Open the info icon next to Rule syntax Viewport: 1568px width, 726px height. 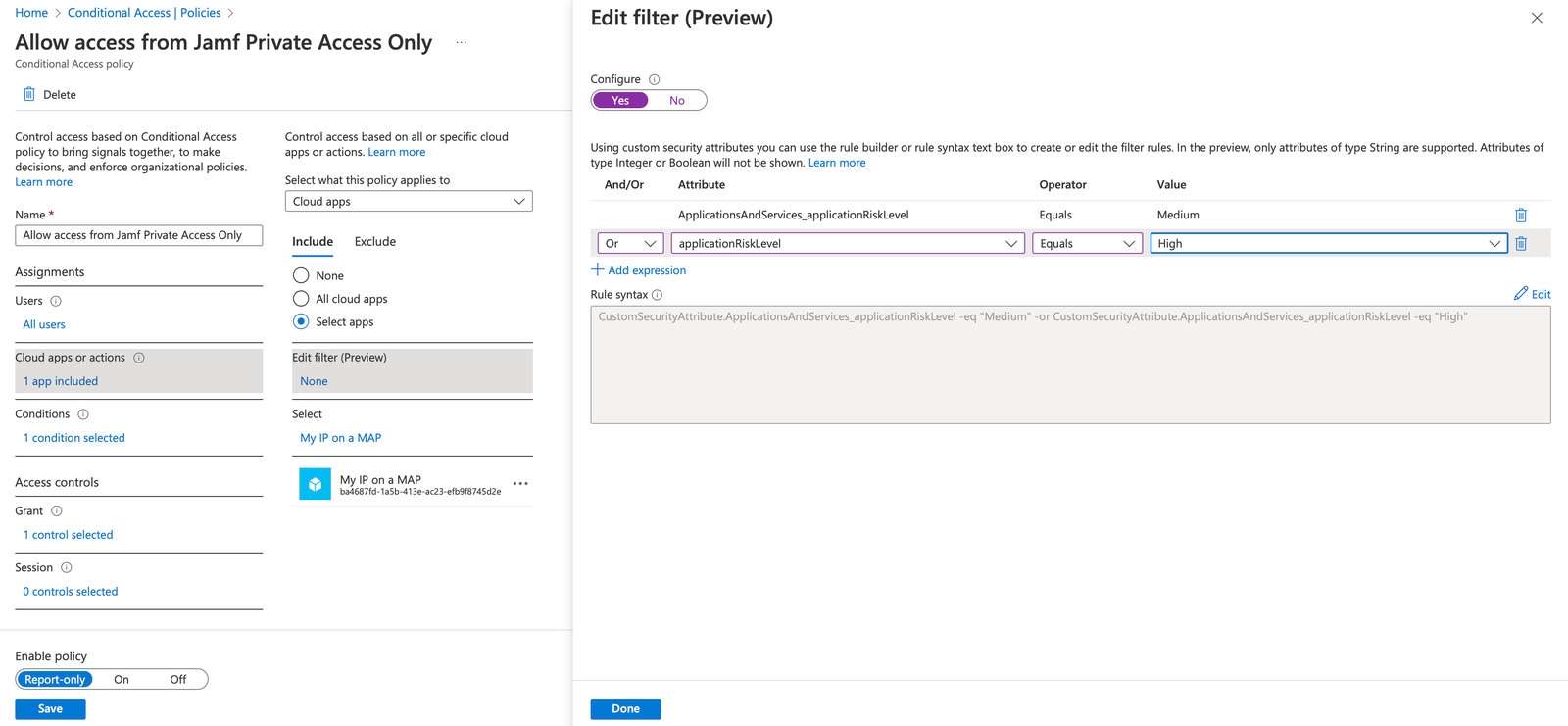[658, 295]
